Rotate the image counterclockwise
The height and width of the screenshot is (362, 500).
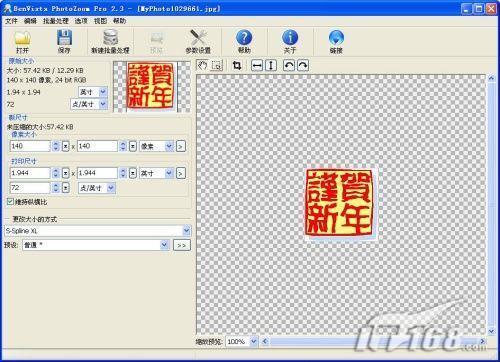(x=289, y=65)
